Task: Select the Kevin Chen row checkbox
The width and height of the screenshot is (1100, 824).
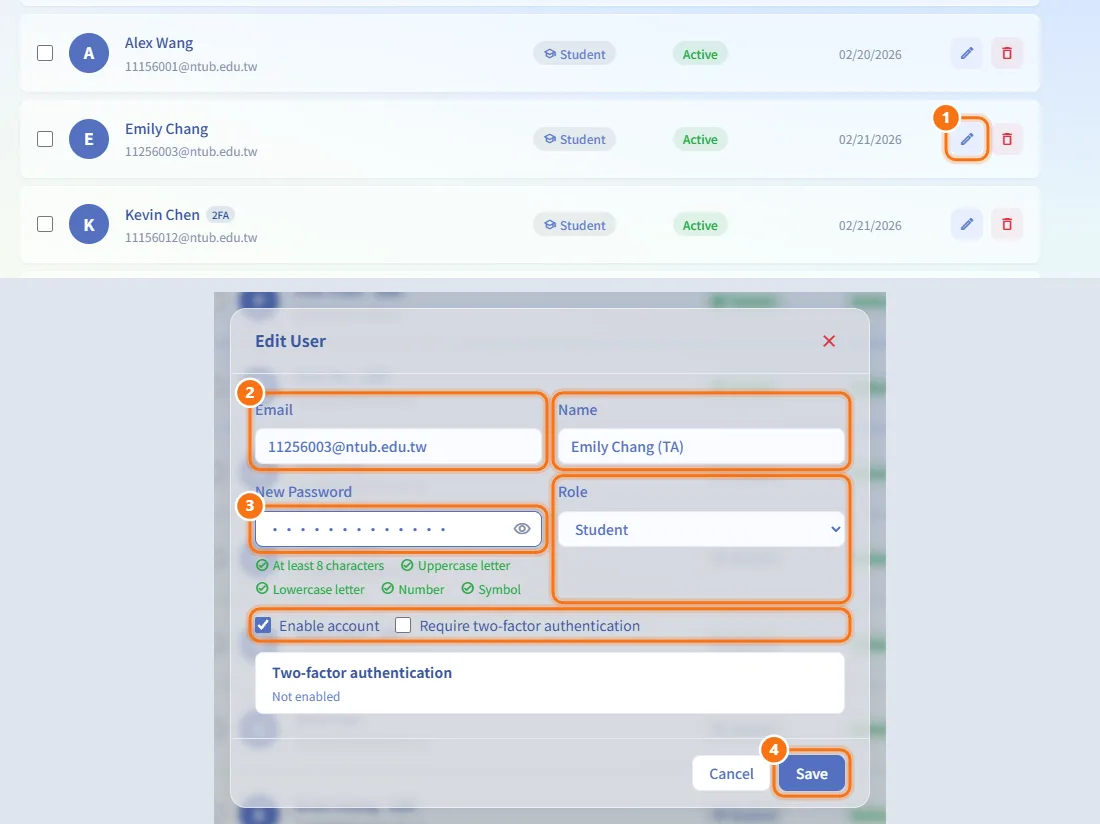Action: [45, 224]
